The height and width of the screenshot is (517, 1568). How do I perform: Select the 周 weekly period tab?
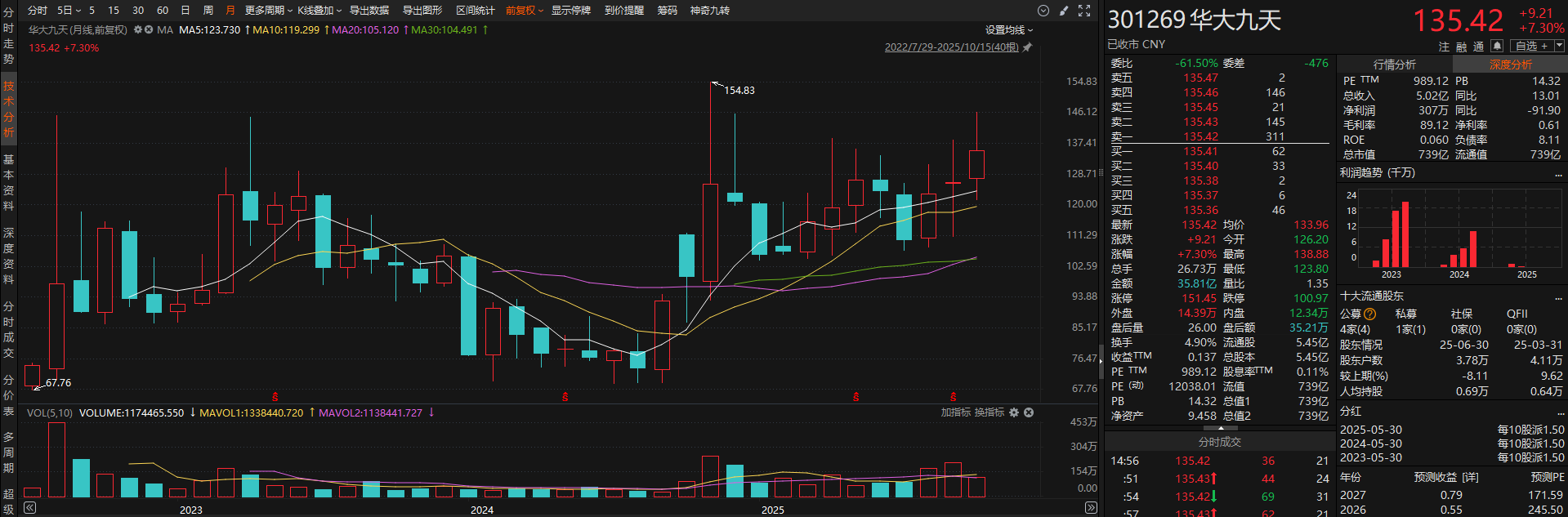(208, 11)
